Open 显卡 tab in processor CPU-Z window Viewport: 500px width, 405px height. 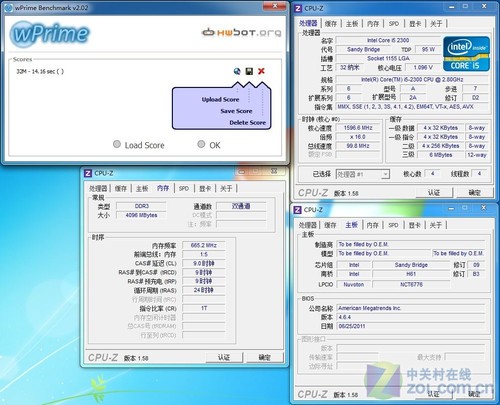415,24
